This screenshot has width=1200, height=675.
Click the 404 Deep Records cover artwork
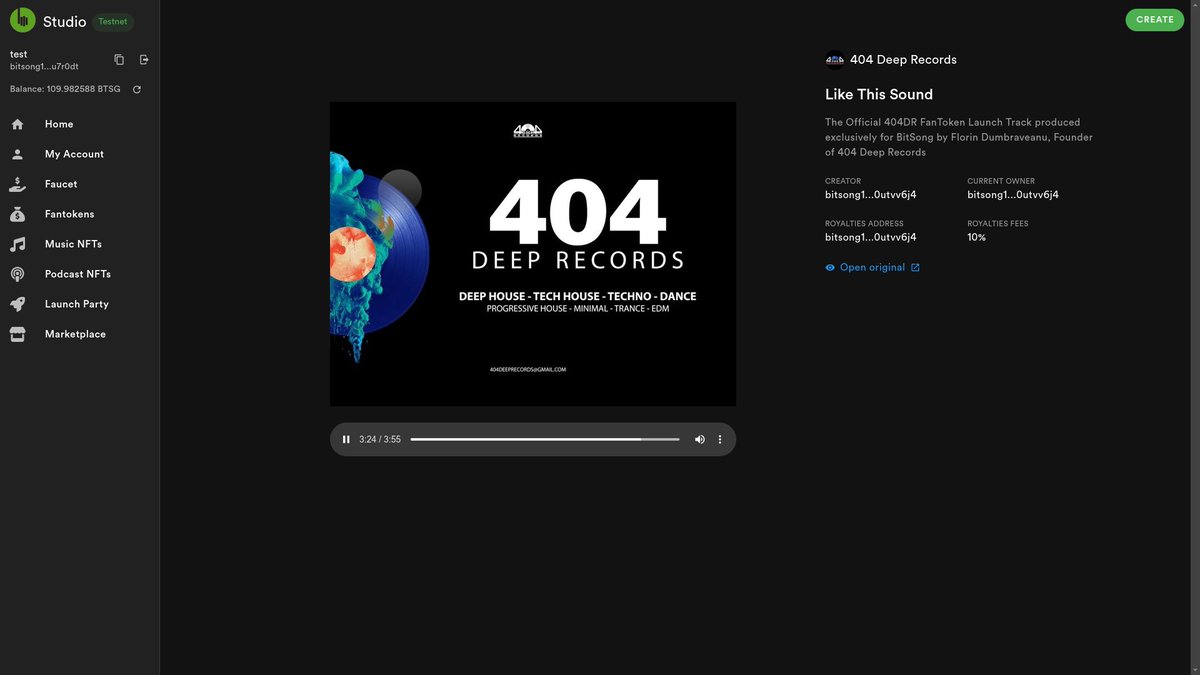(x=533, y=254)
